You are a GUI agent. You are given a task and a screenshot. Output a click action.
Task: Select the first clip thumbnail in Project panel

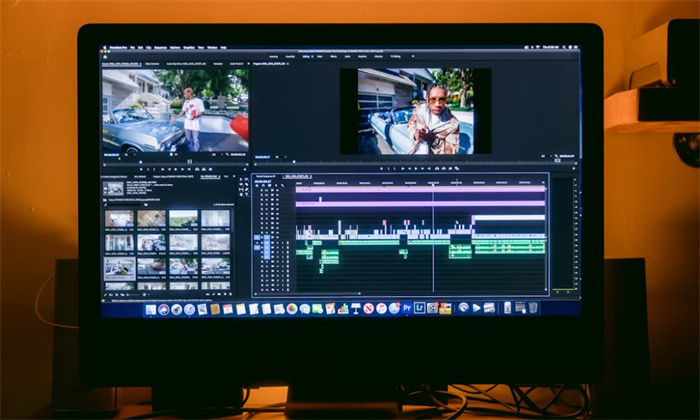point(119,218)
